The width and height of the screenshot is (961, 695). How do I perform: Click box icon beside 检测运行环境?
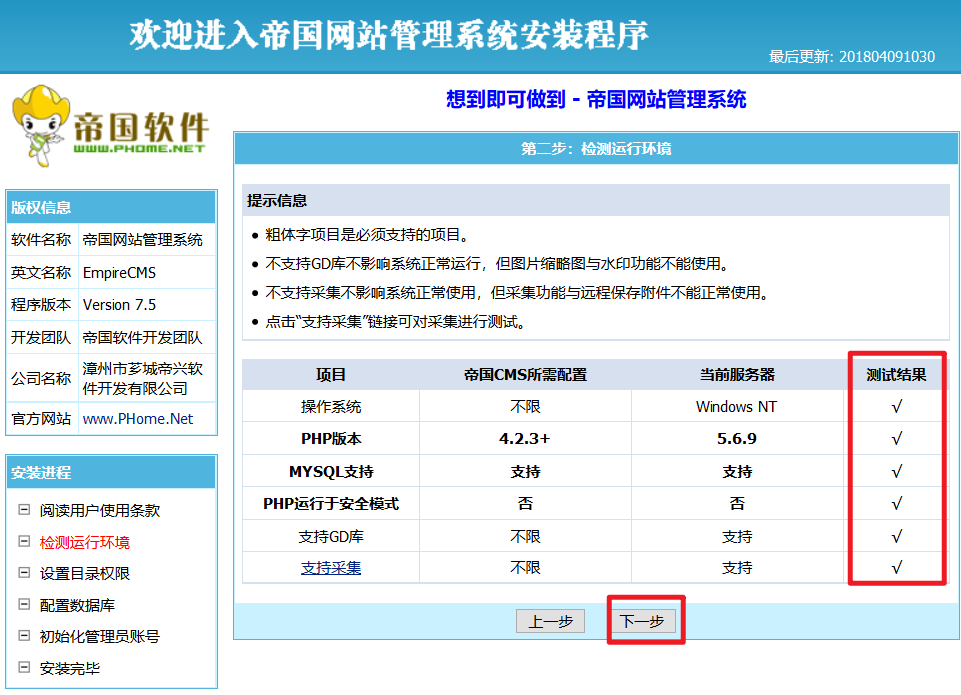tap(24, 542)
